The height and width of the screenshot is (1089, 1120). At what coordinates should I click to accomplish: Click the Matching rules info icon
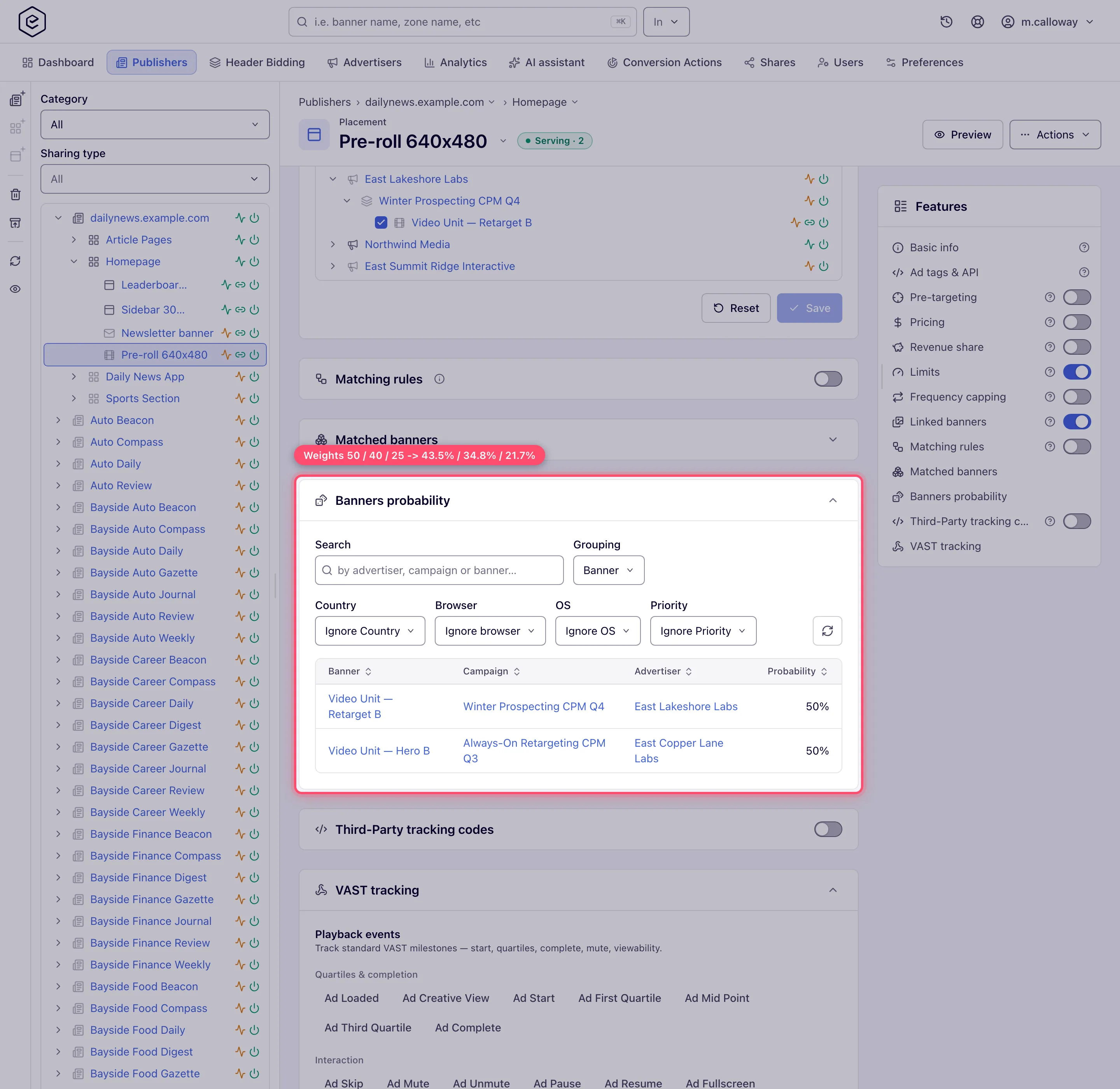(x=439, y=379)
